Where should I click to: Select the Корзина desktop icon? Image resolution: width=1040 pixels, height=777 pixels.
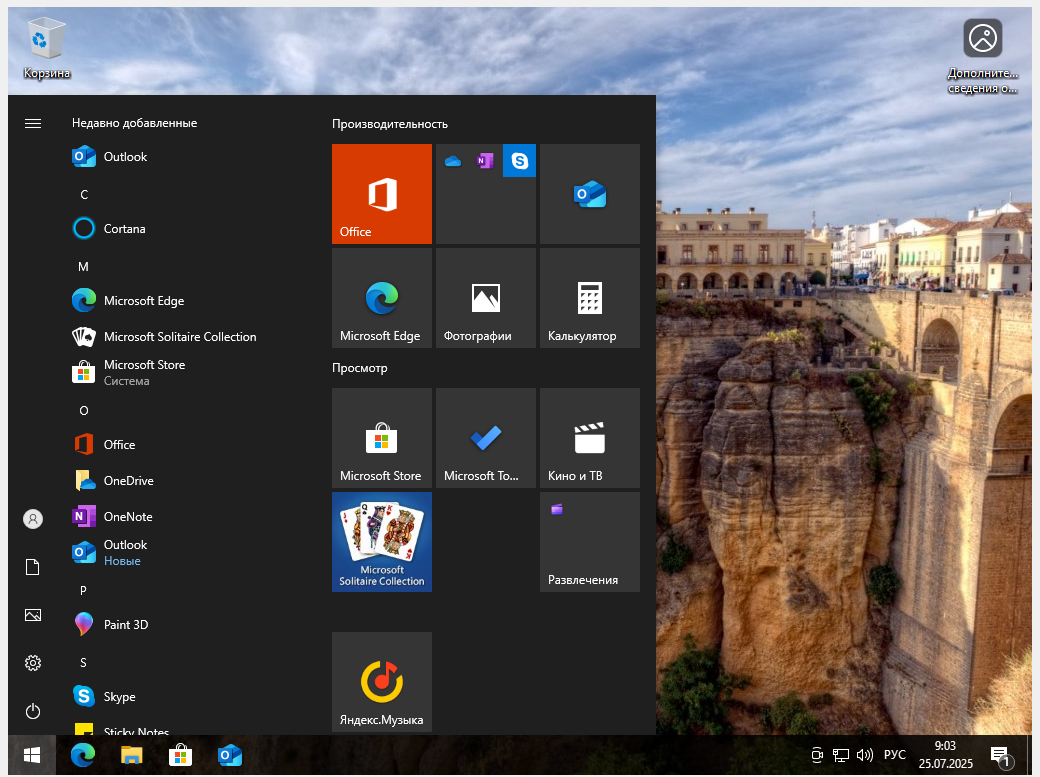coord(46,48)
